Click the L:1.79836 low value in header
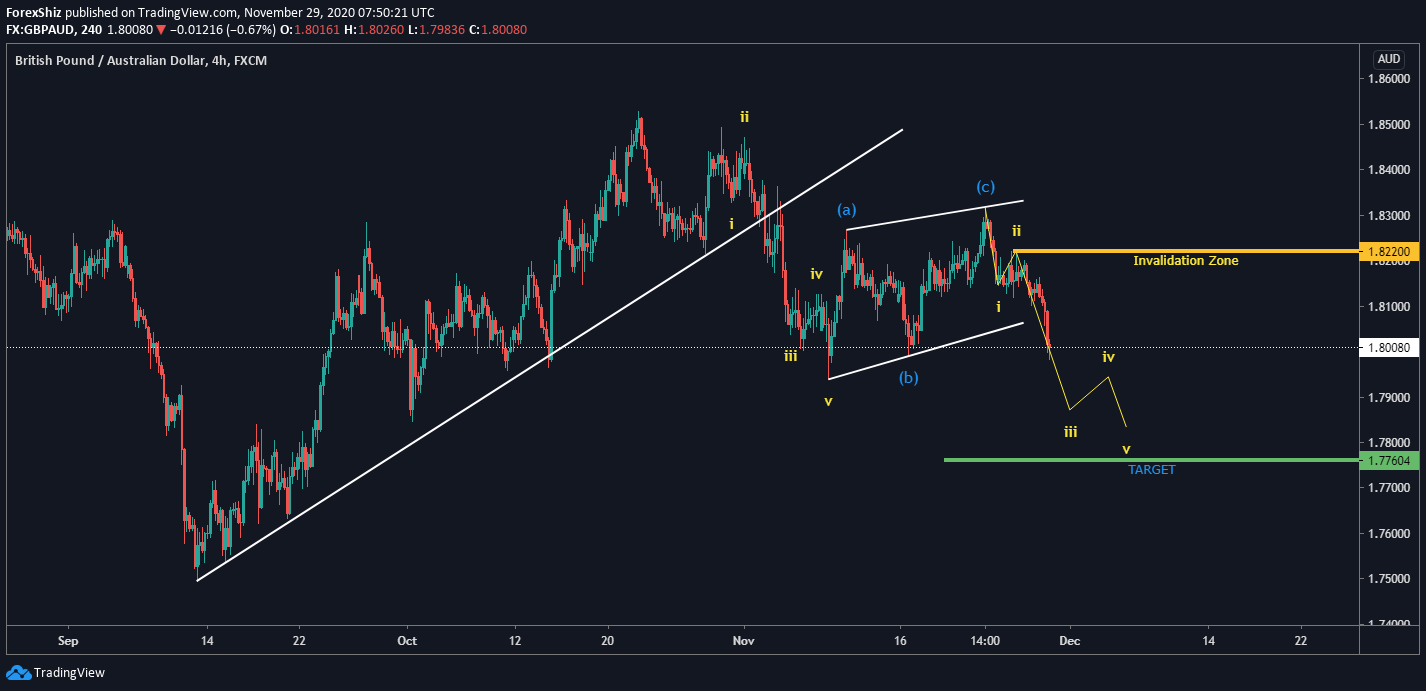The width and height of the screenshot is (1426, 691). 434,30
